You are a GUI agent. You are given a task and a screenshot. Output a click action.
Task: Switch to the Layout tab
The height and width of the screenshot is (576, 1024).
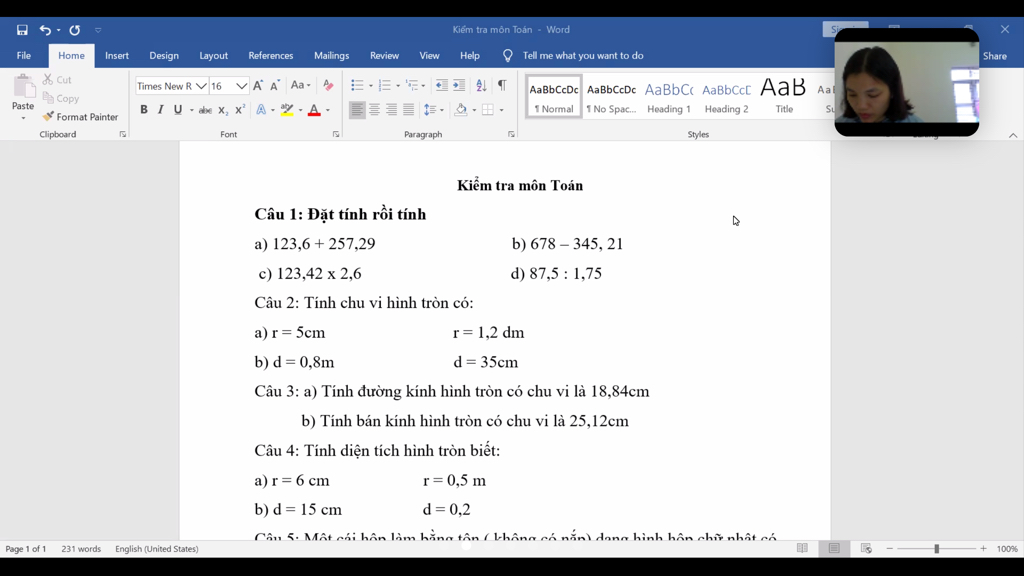pyautogui.click(x=214, y=56)
